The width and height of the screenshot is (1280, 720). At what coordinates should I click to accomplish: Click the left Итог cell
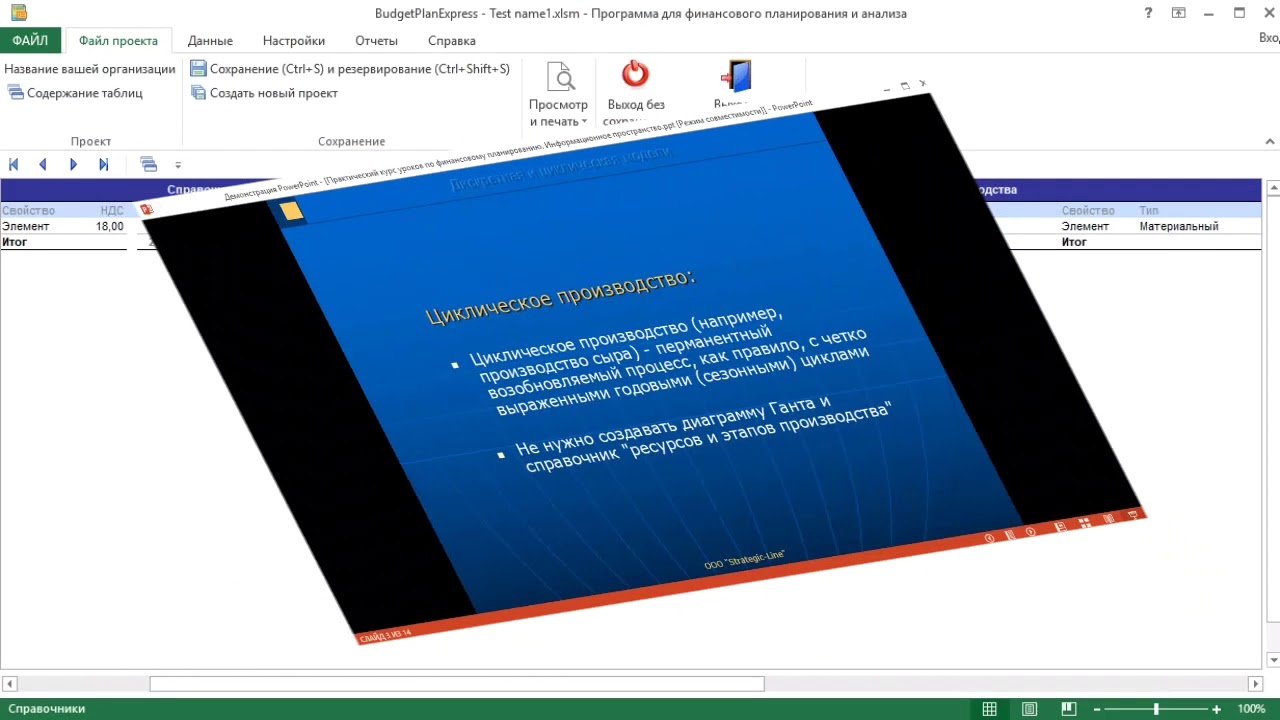15,242
